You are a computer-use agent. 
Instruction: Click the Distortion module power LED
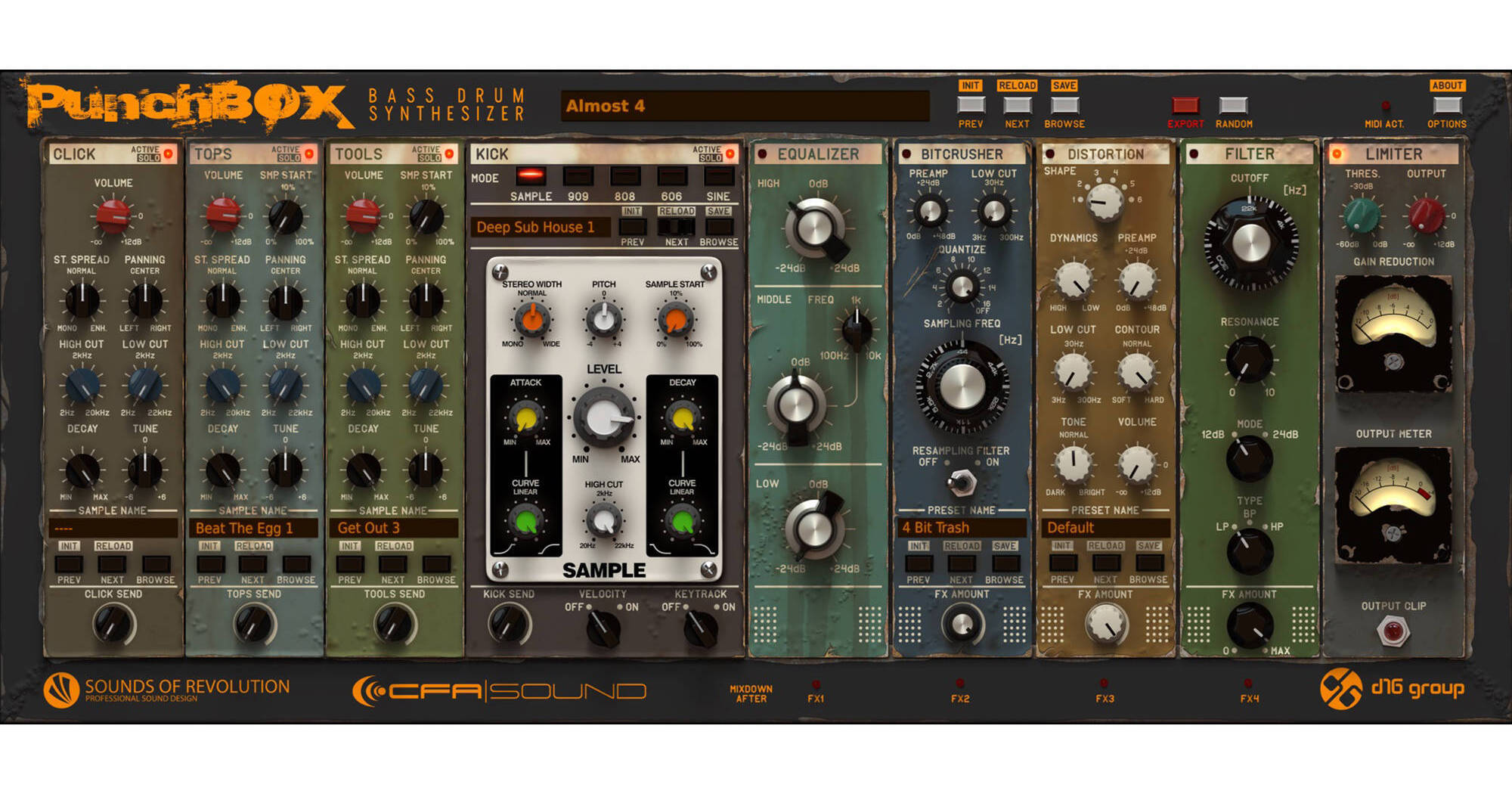pyautogui.click(x=1050, y=154)
